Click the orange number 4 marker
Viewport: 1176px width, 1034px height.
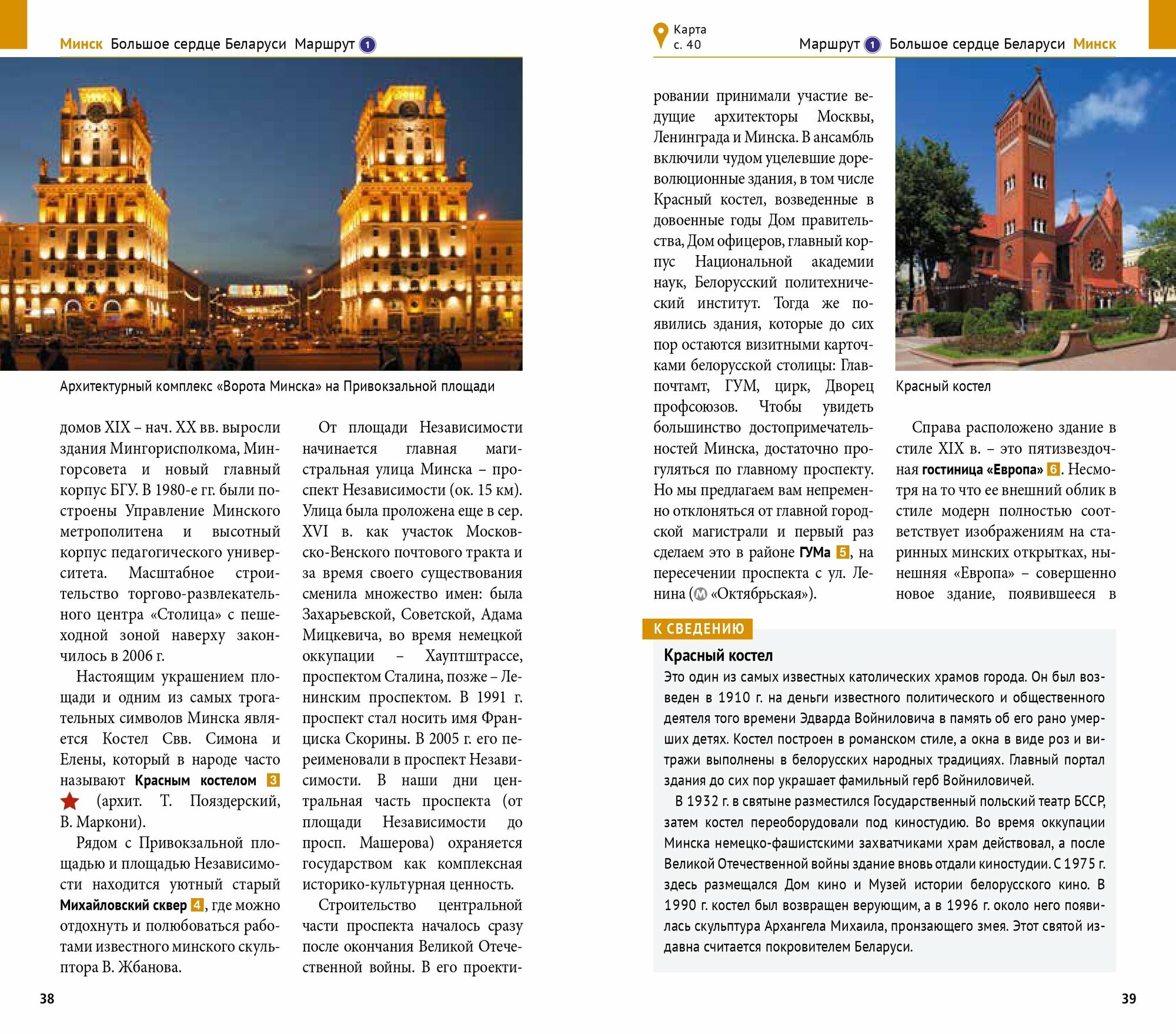click(x=197, y=905)
